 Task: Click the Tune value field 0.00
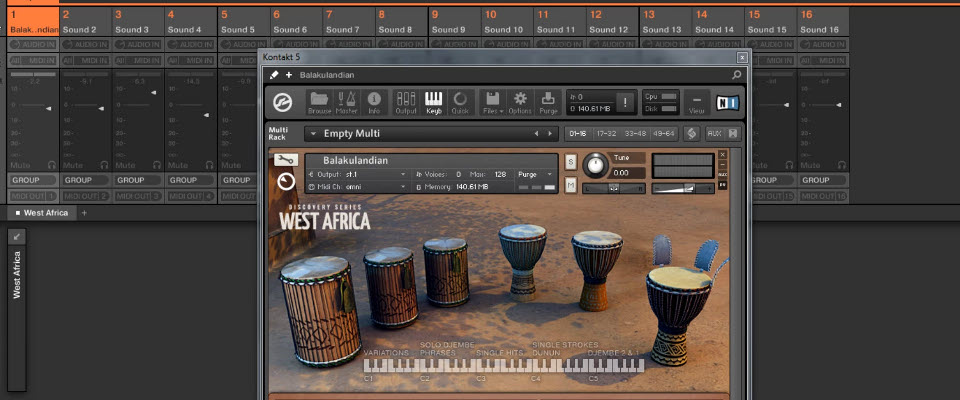point(628,173)
